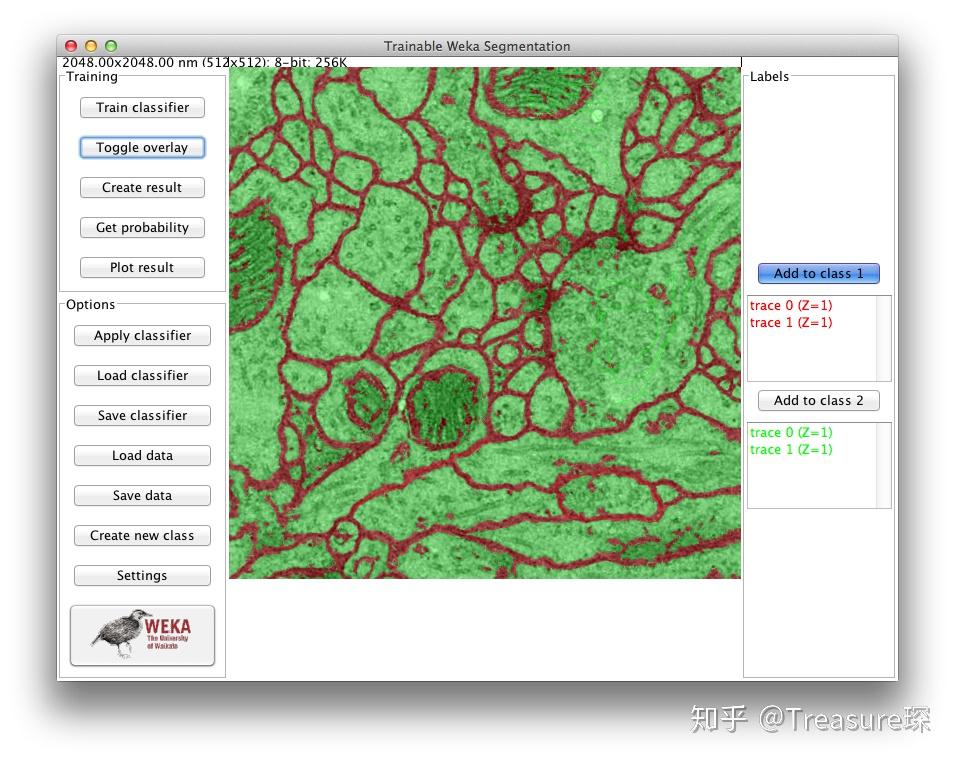Click the yellow minimize window button
This screenshot has width=955, height=760.
91,46
